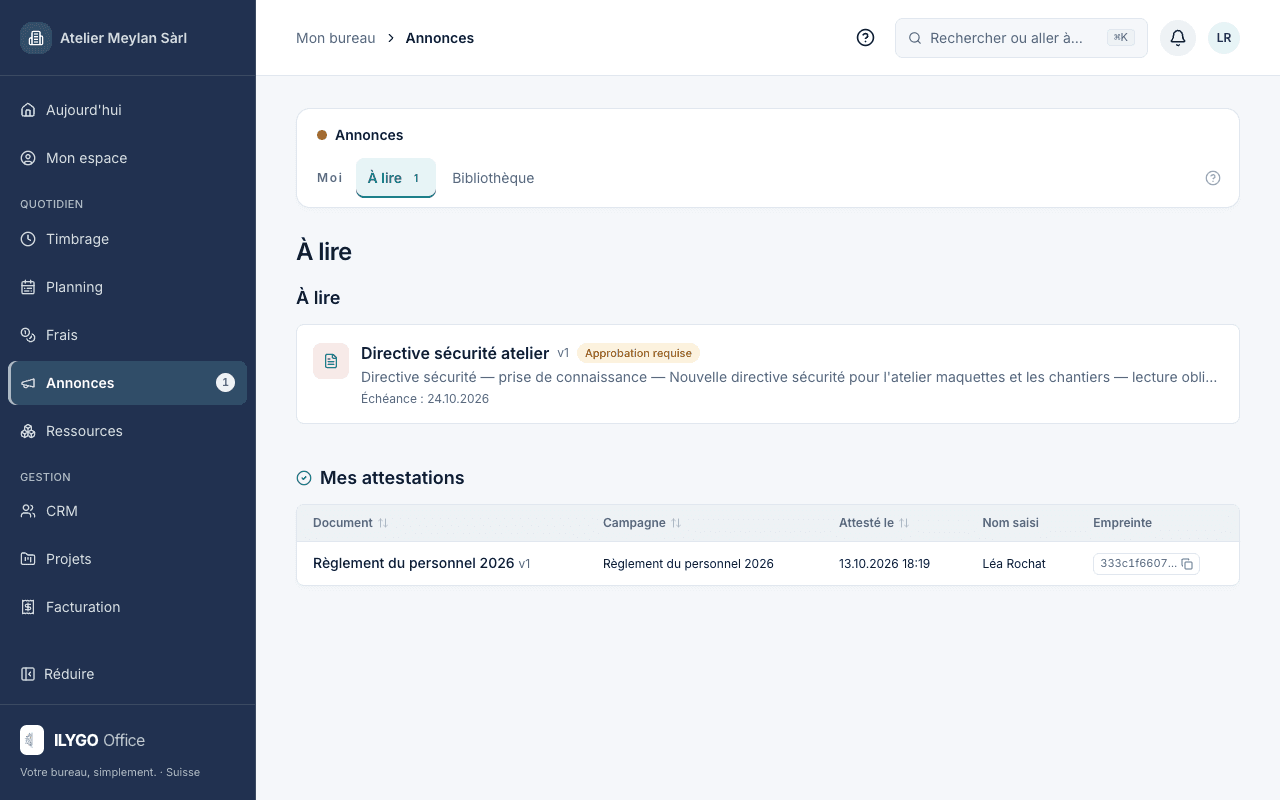
Task: Open CRM in sidebar
Action: [x=128, y=511]
